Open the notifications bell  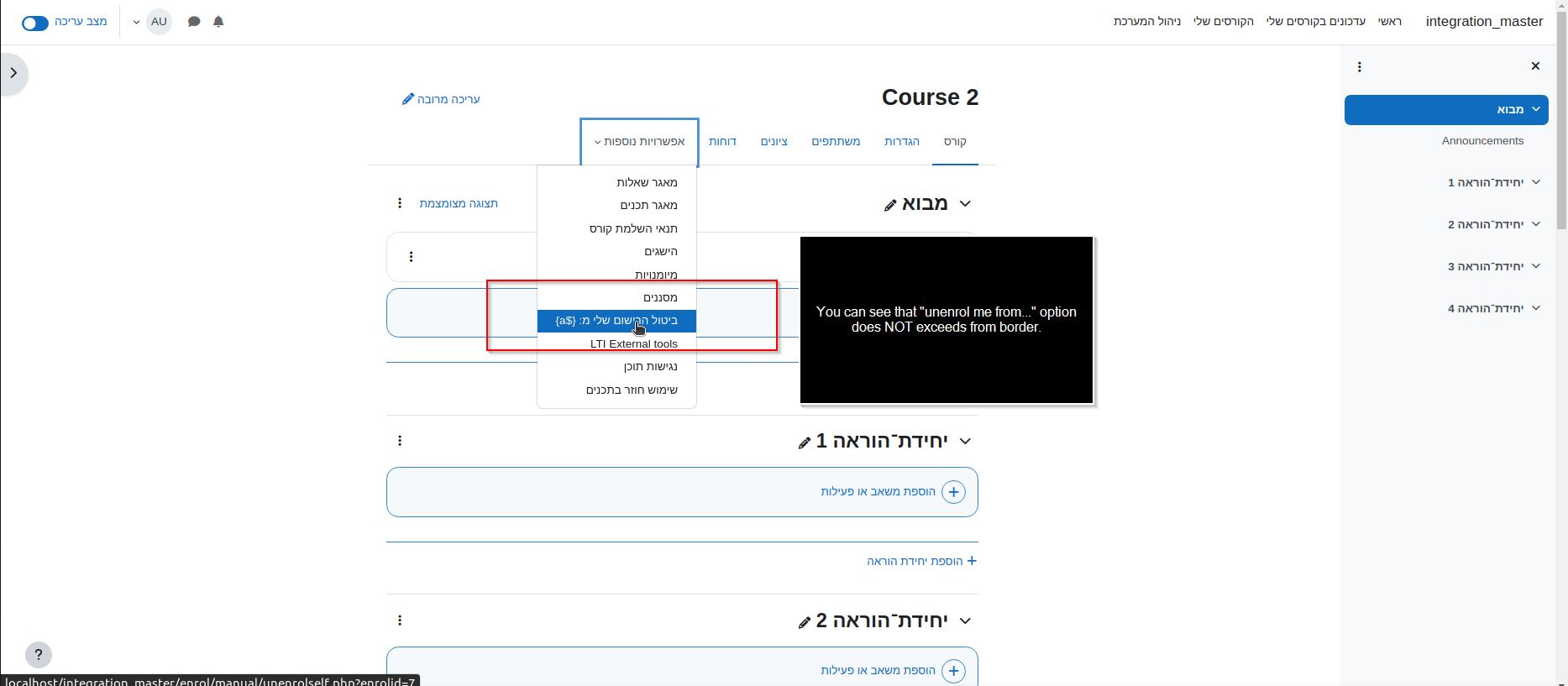point(218,22)
